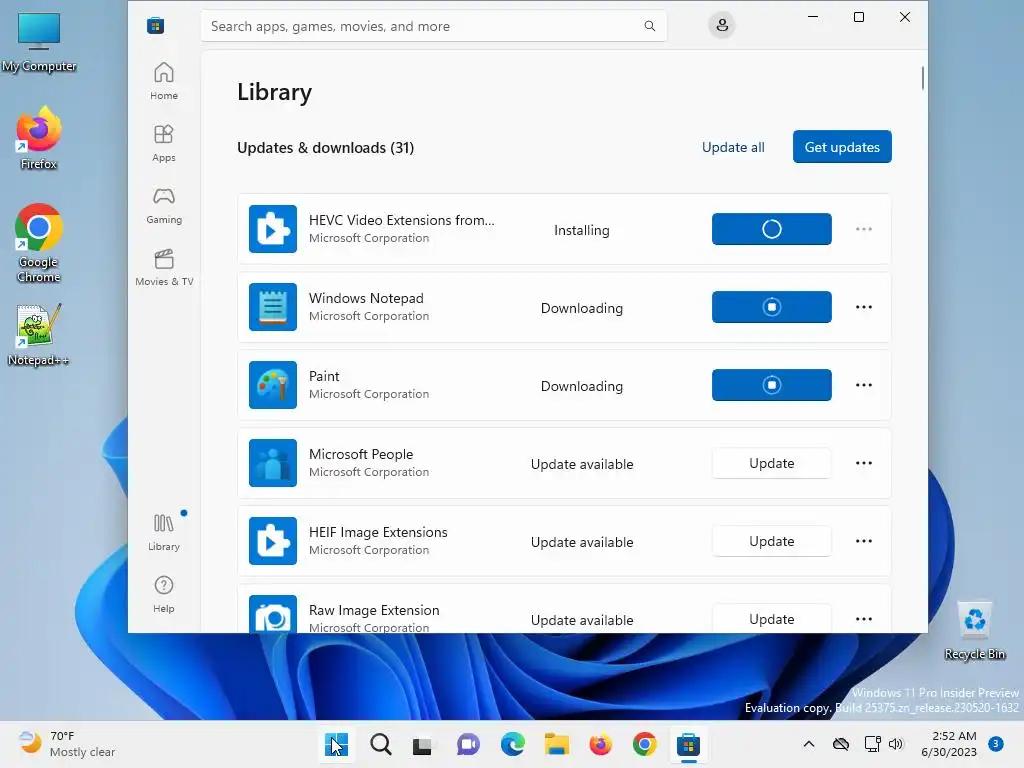
Task: Open more options for HEIF Image Extensions
Action: 863,541
